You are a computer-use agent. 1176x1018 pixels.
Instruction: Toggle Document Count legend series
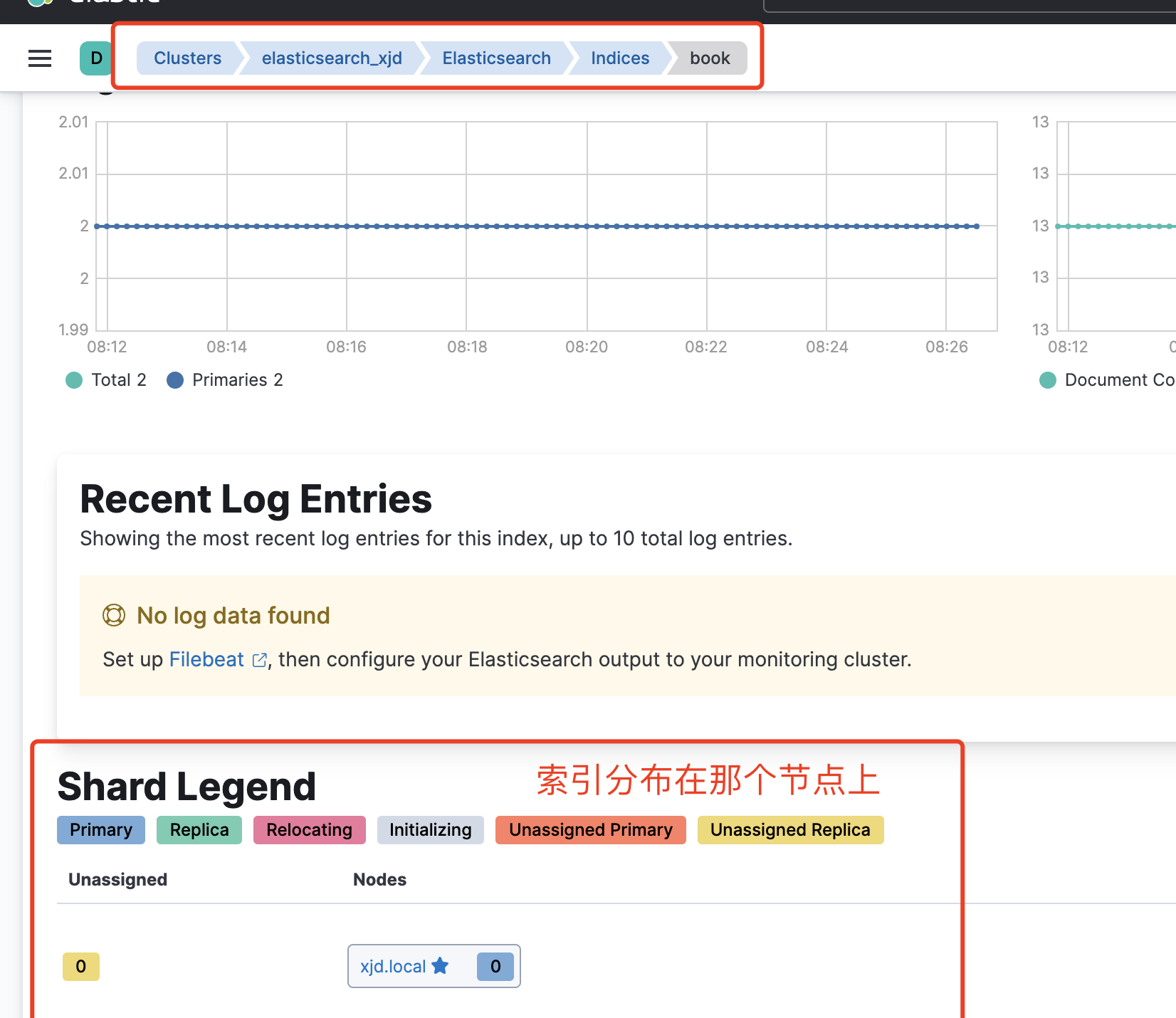(x=1107, y=380)
